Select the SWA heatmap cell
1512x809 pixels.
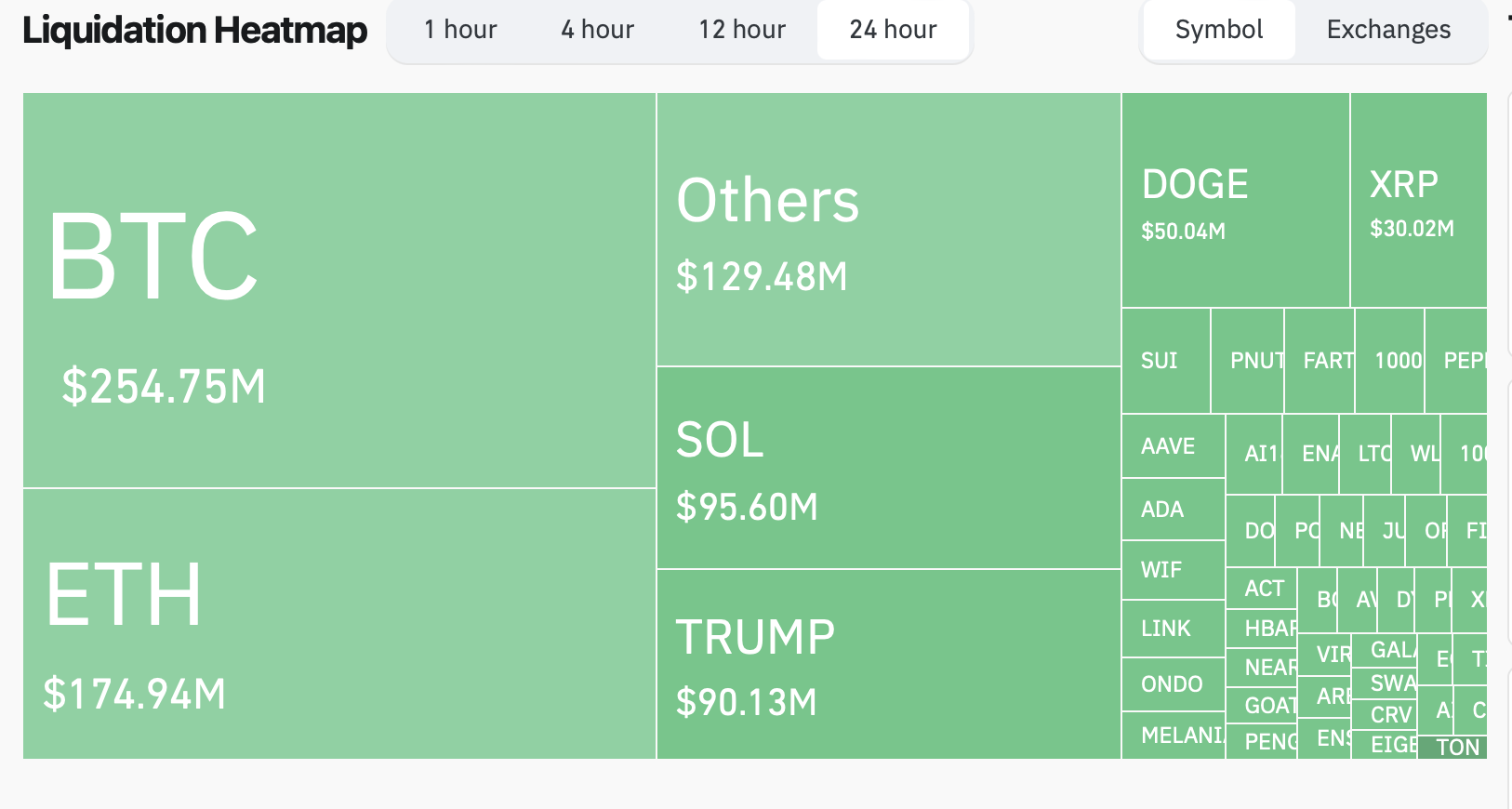tap(1385, 683)
